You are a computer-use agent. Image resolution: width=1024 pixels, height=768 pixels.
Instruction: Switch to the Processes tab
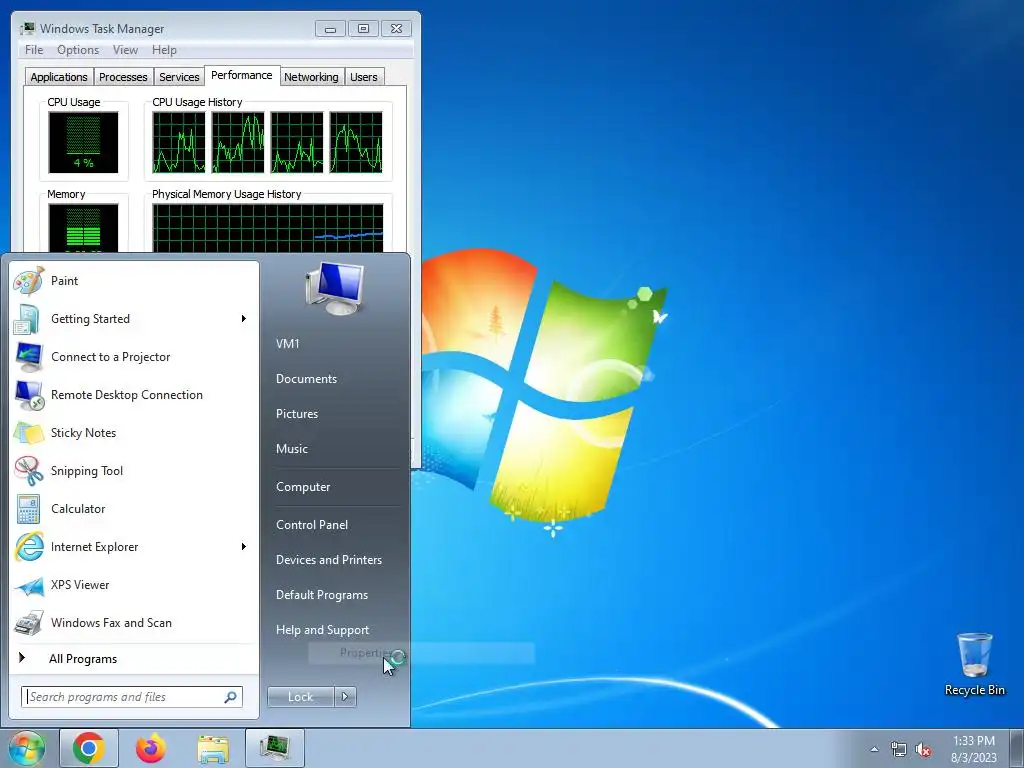point(123,76)
